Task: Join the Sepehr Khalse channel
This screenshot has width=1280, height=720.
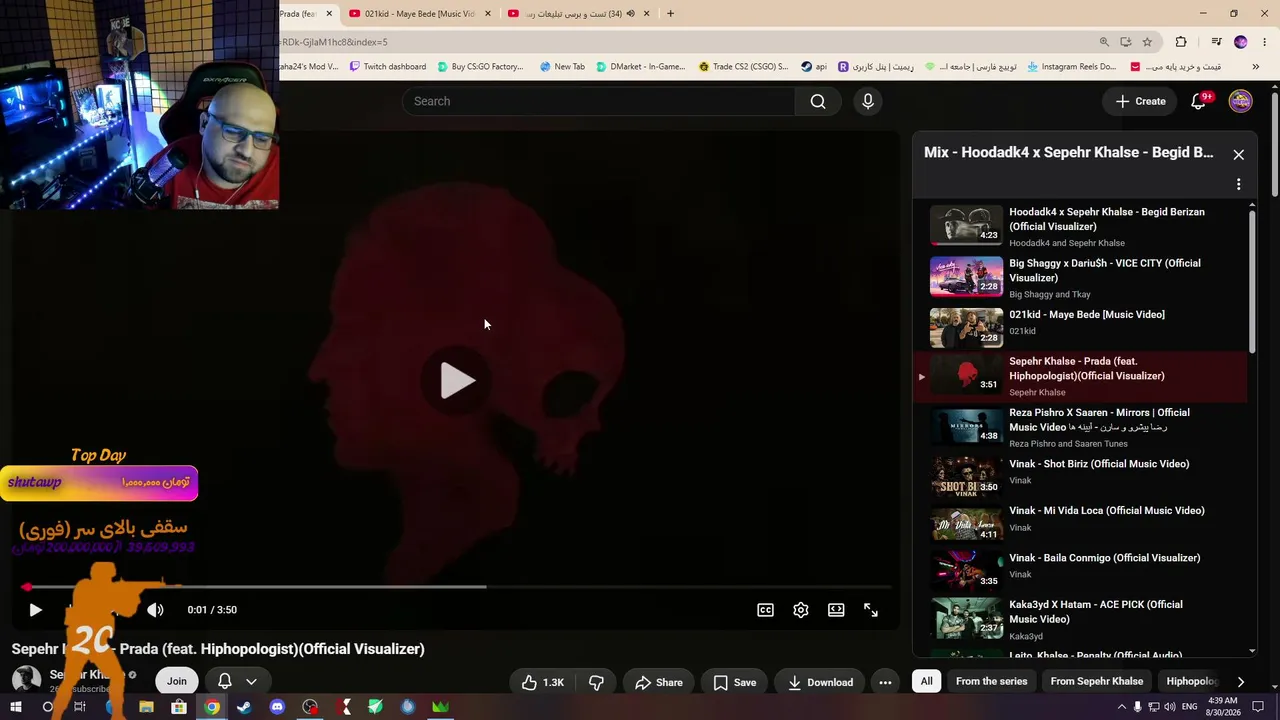Action: pyautogui.click(x=176, y=681)
